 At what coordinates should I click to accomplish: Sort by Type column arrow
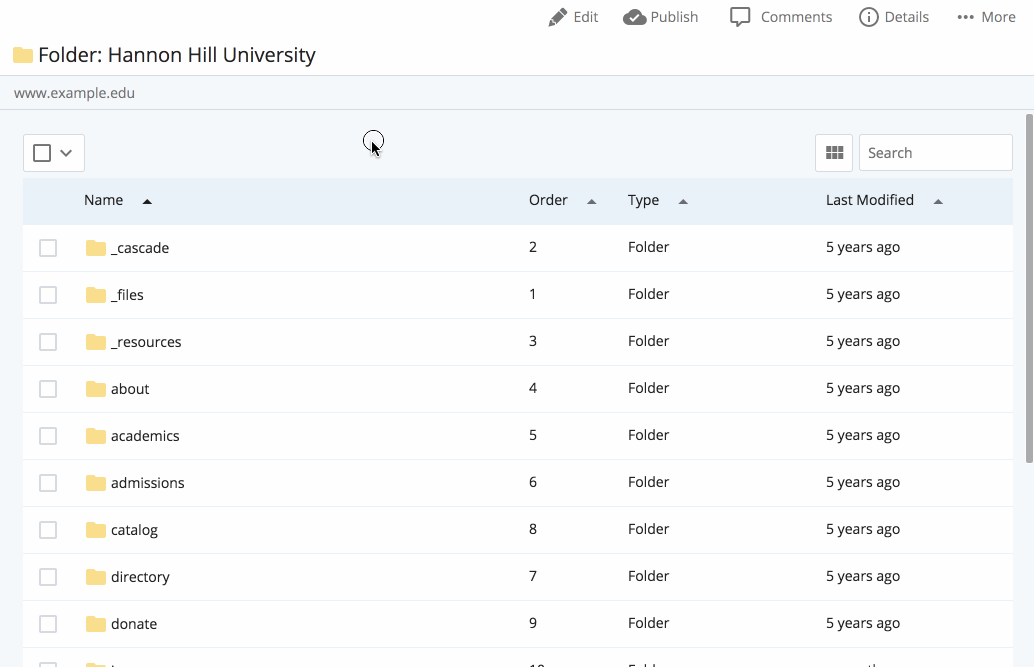click(x=683, y=201)
